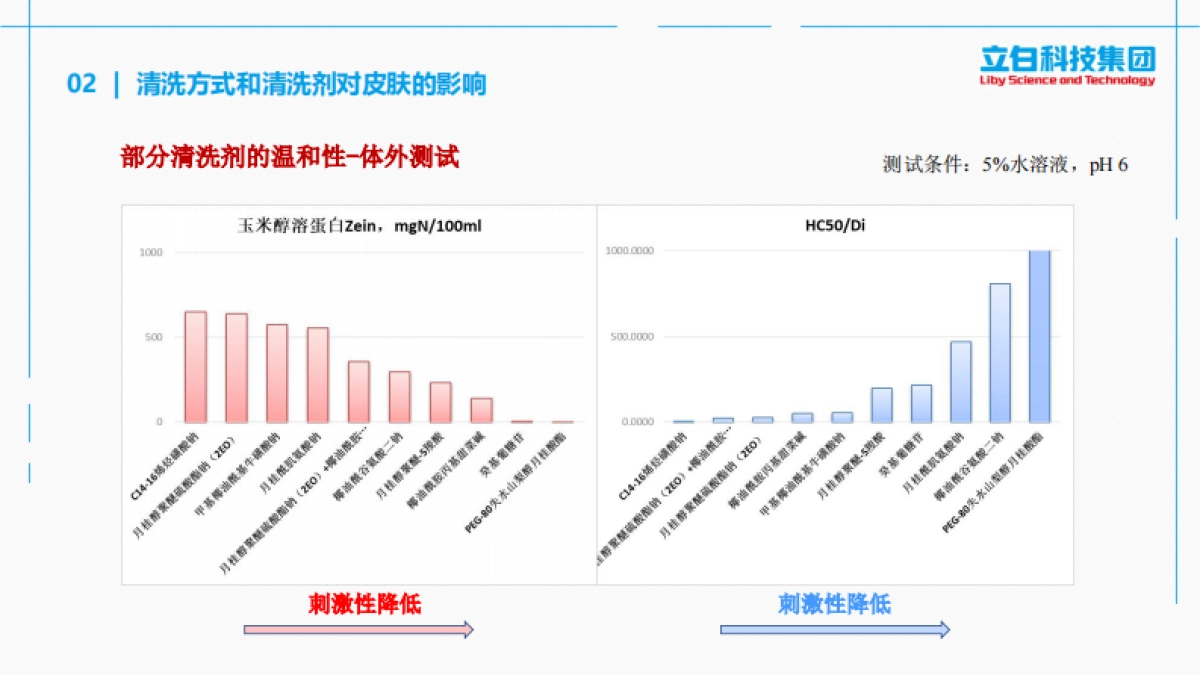Click the chart title 玉米醇溶蛋白Zein，mgN/100ml
Viewport: 1200px width, 675px height.
358,226
